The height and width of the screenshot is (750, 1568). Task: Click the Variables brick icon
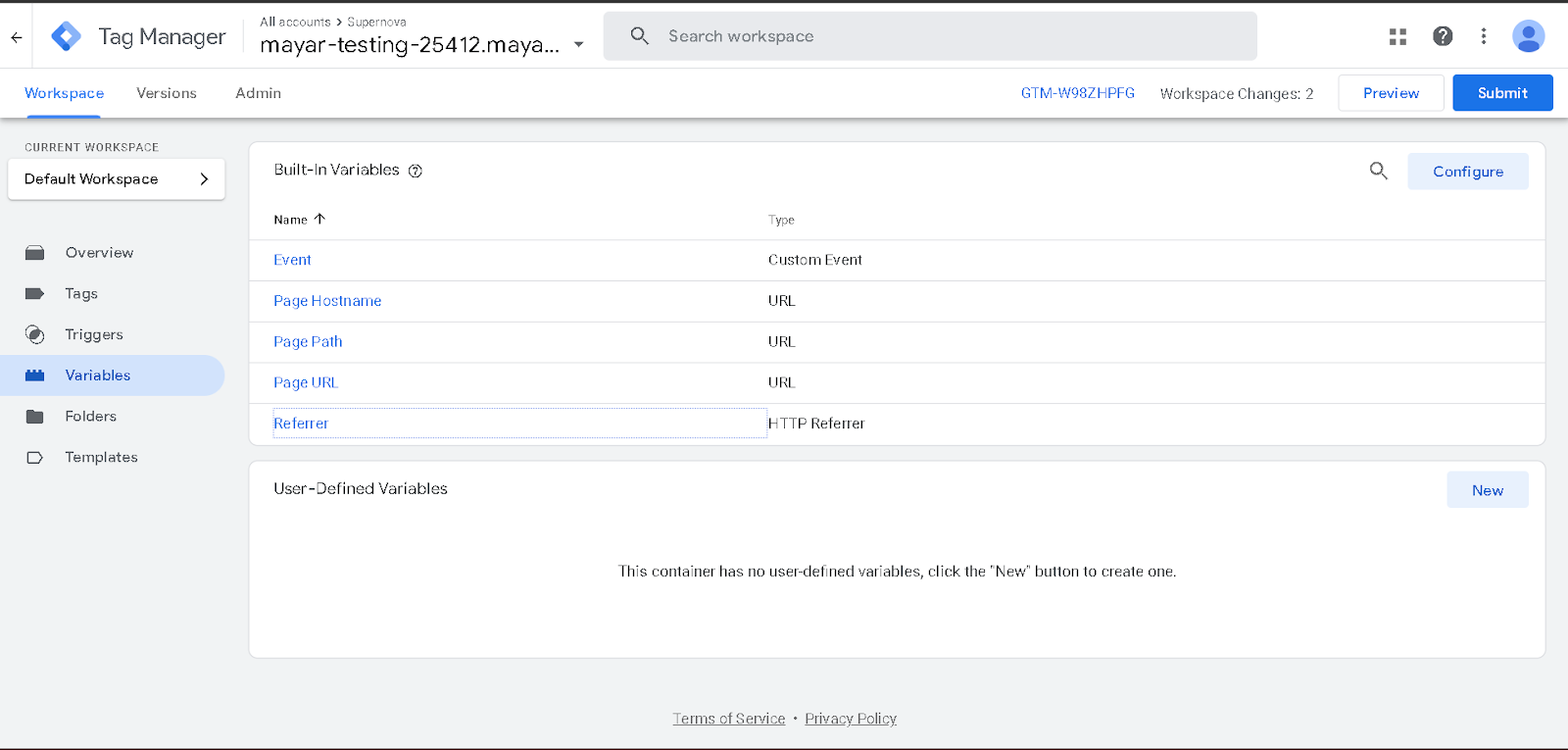34,375
